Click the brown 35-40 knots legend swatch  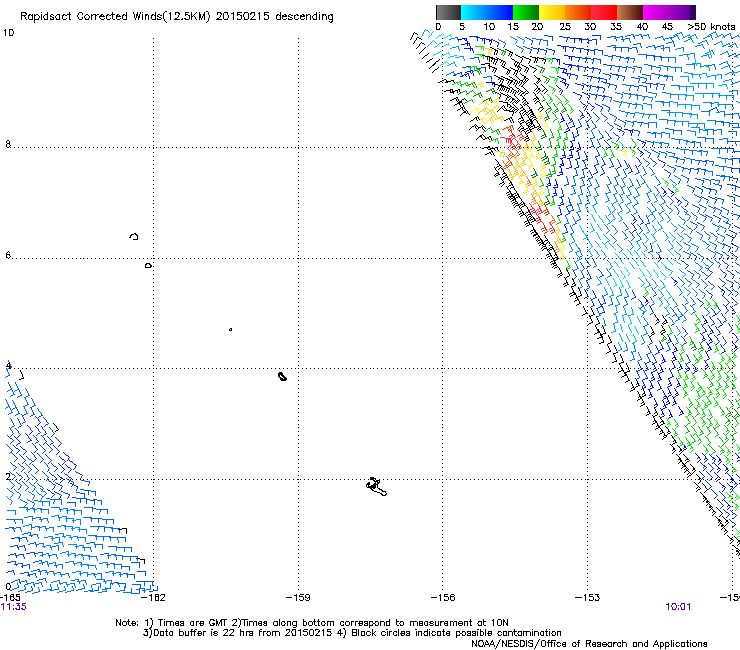coord(630,12)
